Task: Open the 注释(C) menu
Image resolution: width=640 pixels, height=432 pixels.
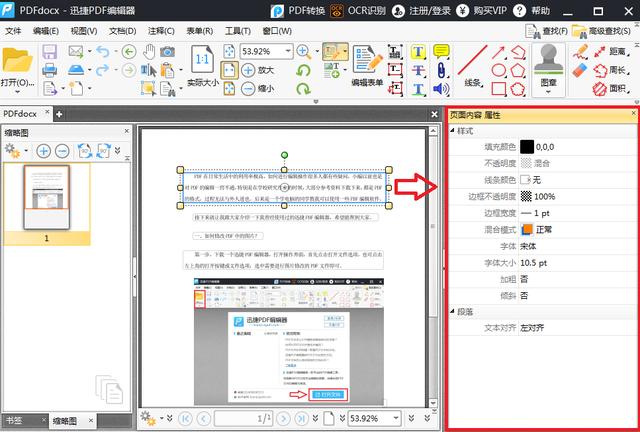Action: pyautogui.click(x=161, y=31)
